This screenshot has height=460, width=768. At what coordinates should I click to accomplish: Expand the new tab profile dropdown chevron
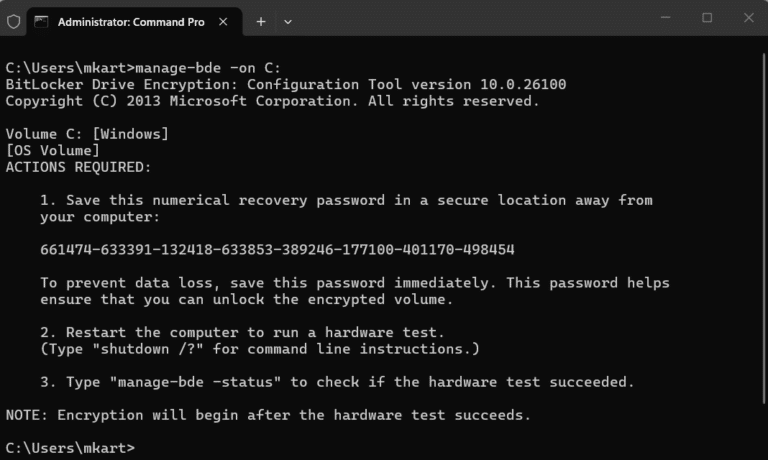[288, 21]
